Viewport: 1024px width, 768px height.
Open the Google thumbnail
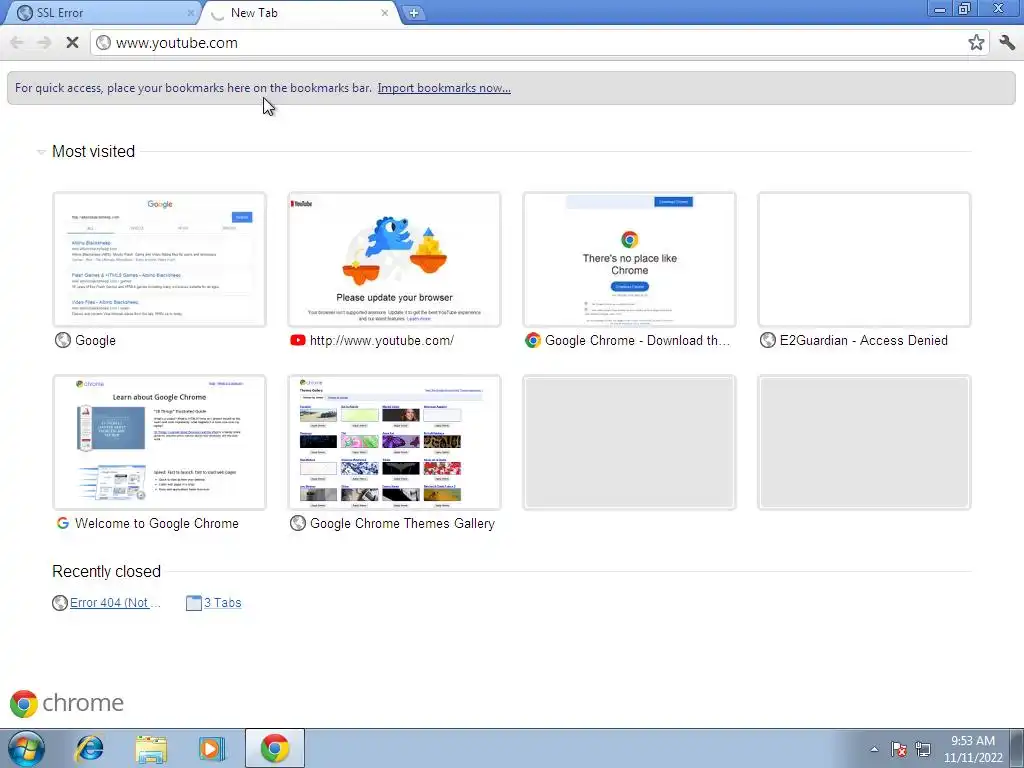159,259
